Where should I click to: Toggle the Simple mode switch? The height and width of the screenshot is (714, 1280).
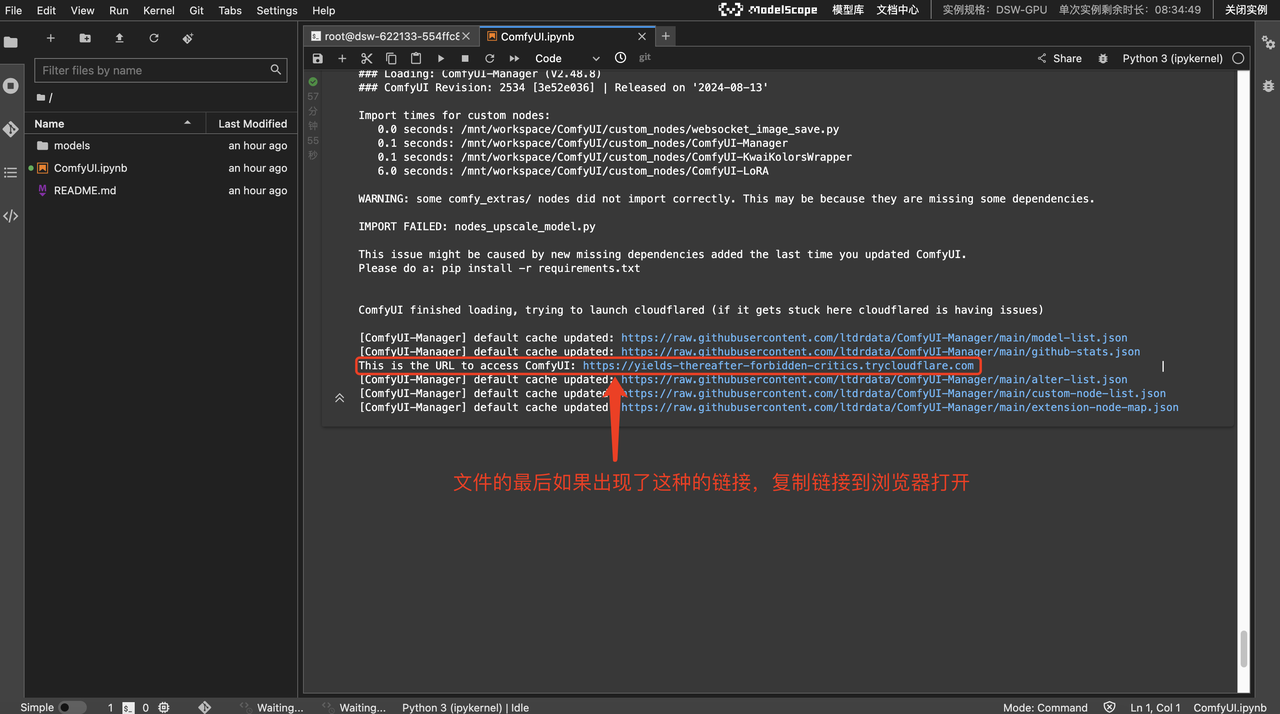pyautogui.click(x=72, y=707)
